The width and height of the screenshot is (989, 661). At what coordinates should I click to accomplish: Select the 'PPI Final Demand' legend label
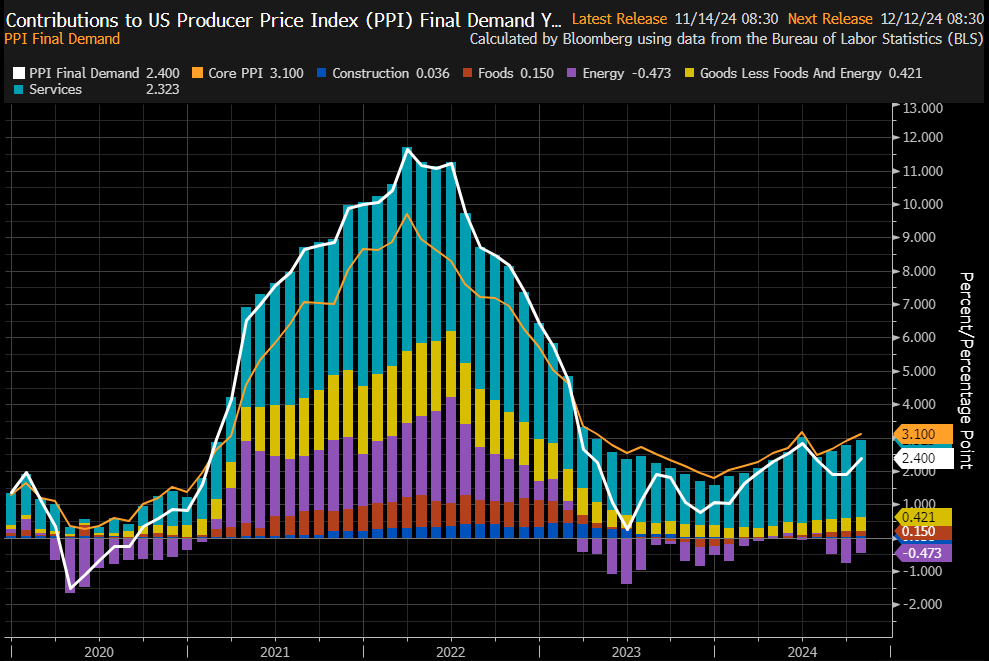[84, 73]
